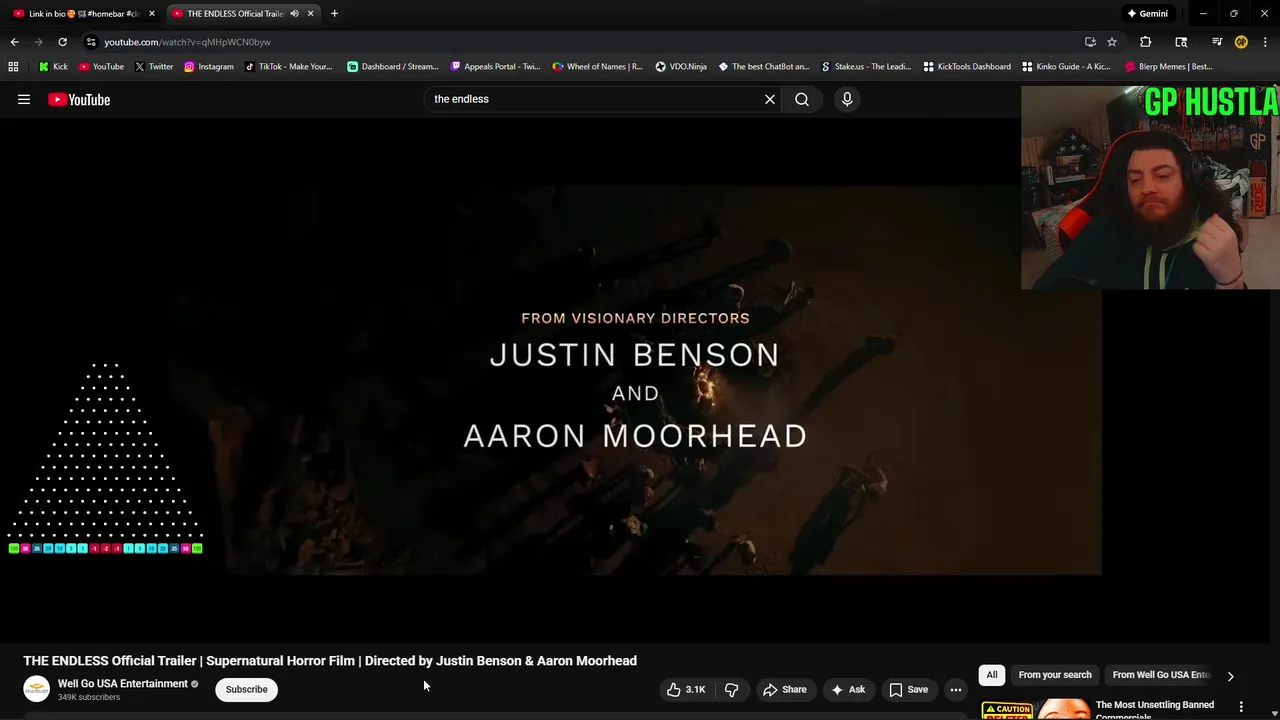Open the Most Unsettling Banned Commercials thumbnail
Screen dimensions: 1280x720
pyautogui.click(x=1035, y=709)
